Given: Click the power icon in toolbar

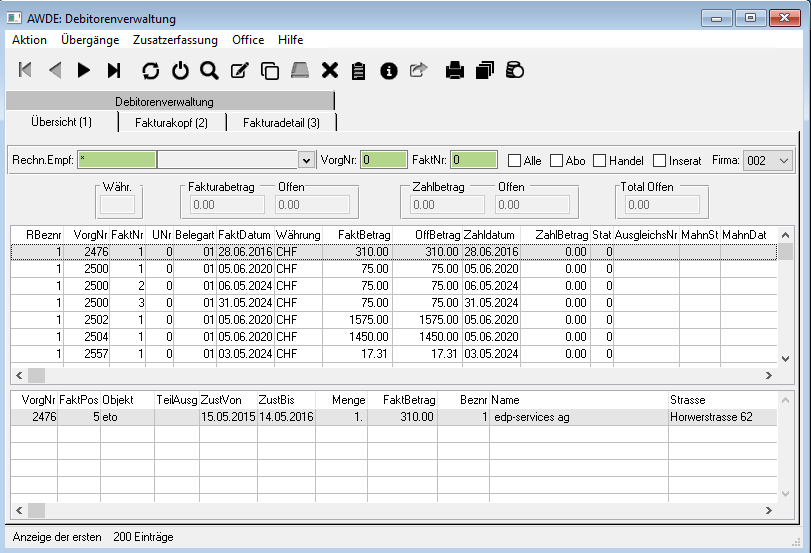Looking at the screenshot, I should click(180, 70).
